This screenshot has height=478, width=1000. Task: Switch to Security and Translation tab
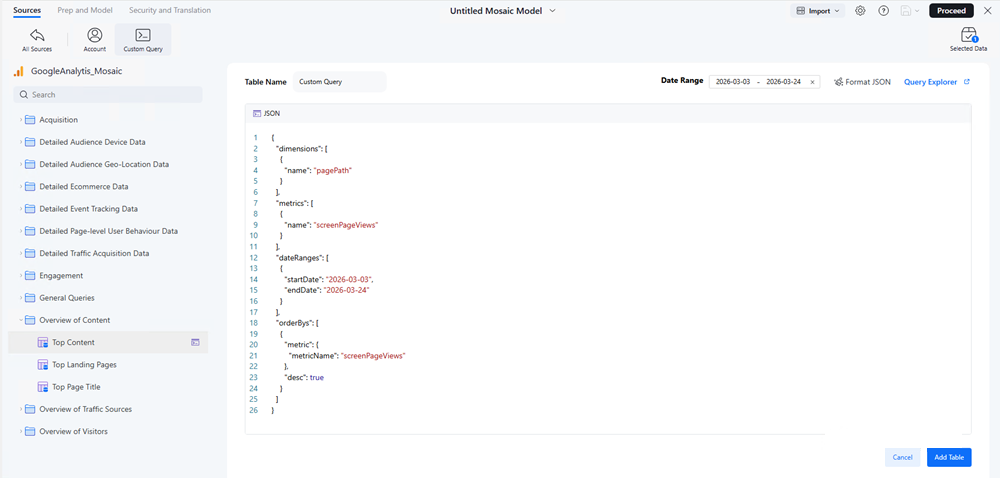170,10
